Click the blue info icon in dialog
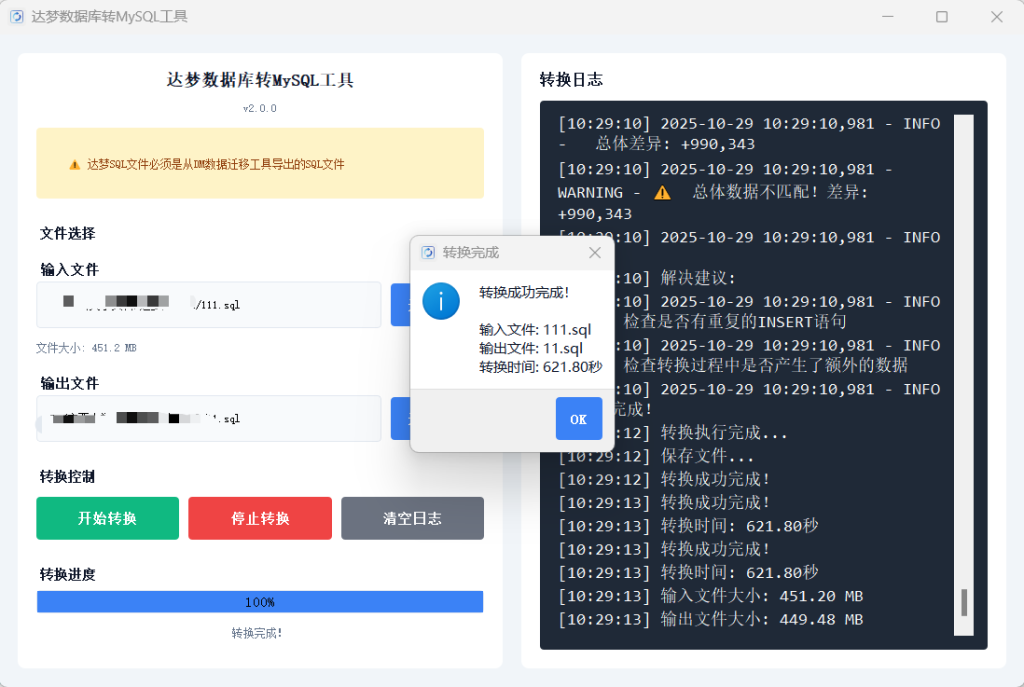 pos(441,301)
